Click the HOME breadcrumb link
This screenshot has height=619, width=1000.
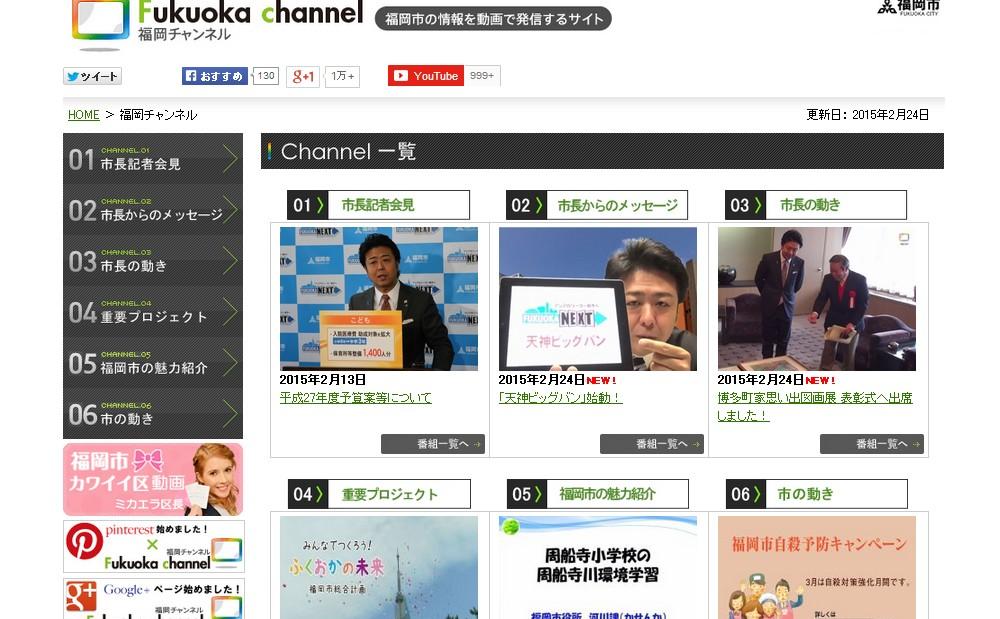point(83,115)
